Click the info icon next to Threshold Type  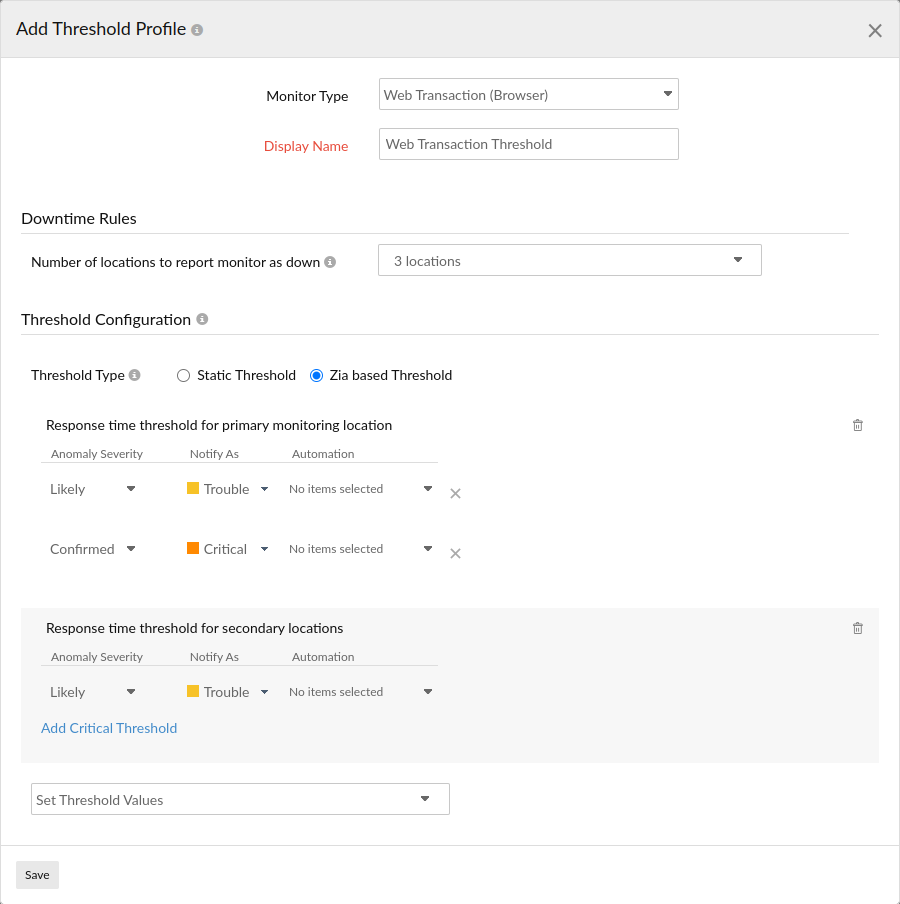[135, 374]
